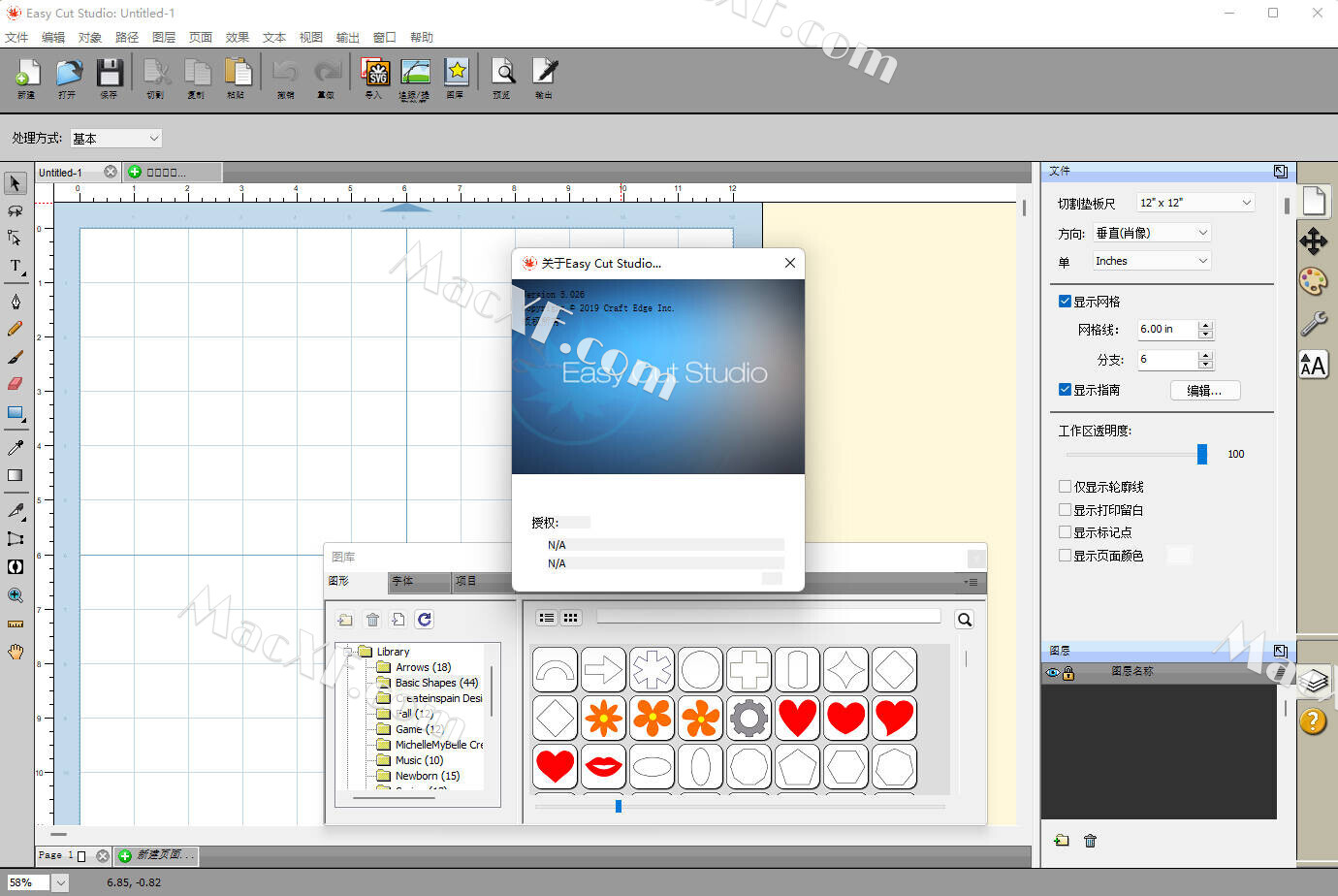Adjust 工作区透明度 slider handle

[x=1202, y=454]
